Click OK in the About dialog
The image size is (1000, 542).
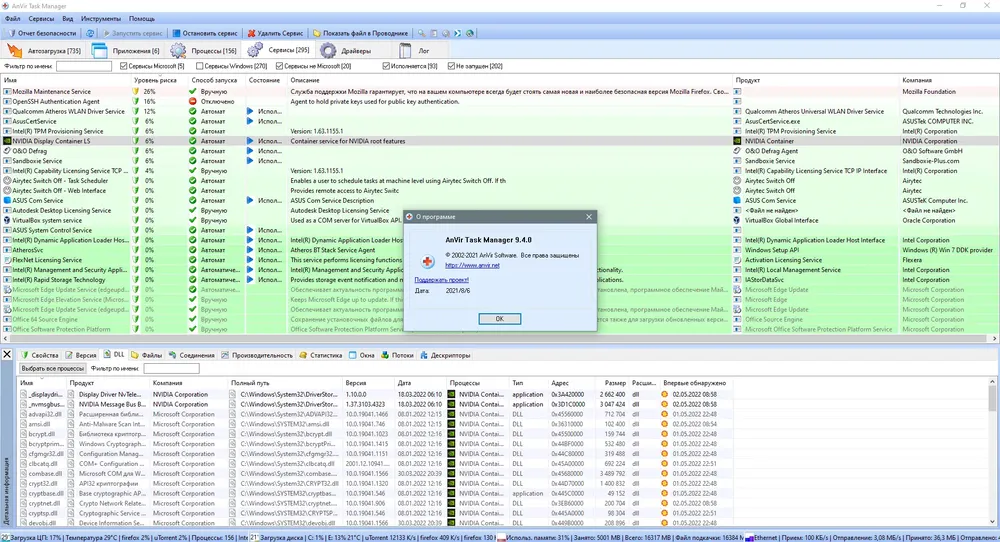pyautogui.click(x=499, y=319)
